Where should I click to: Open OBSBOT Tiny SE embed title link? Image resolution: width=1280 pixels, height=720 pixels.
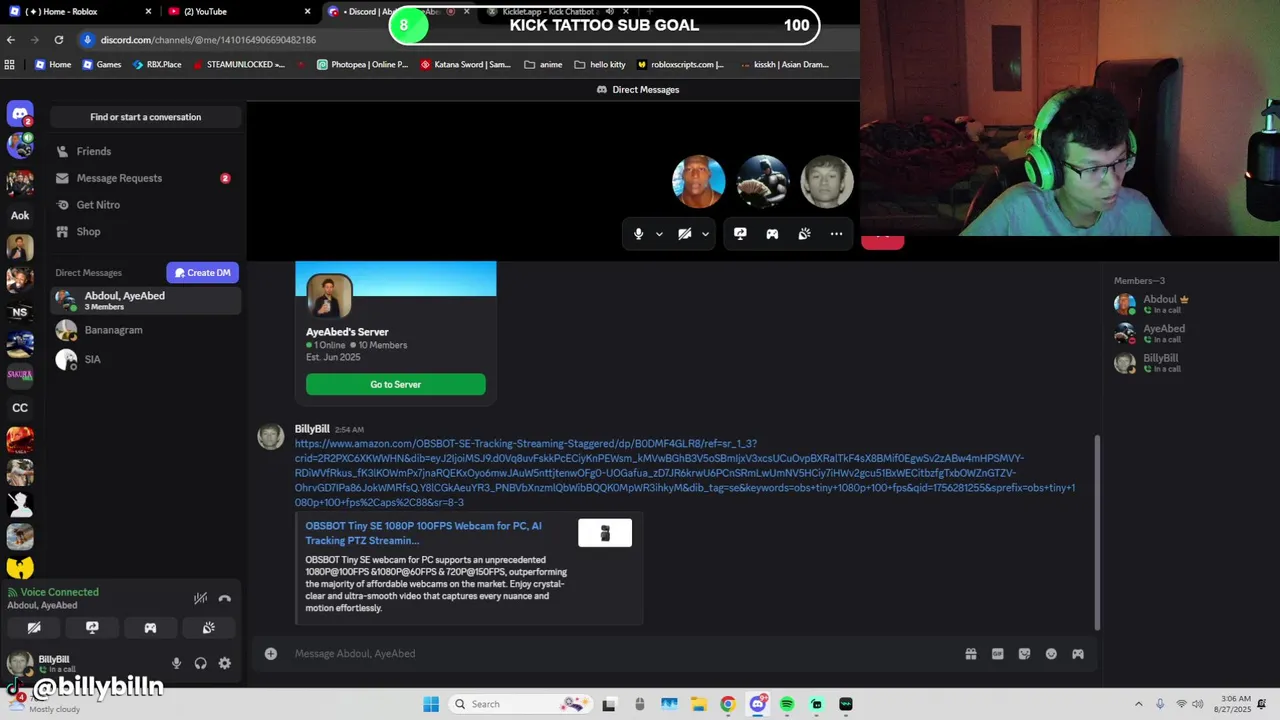tap(424, 533)
